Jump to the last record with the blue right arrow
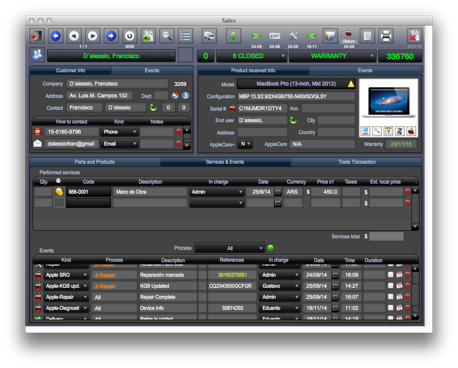Viewport: 458px width, 368px height. (111, 36)
